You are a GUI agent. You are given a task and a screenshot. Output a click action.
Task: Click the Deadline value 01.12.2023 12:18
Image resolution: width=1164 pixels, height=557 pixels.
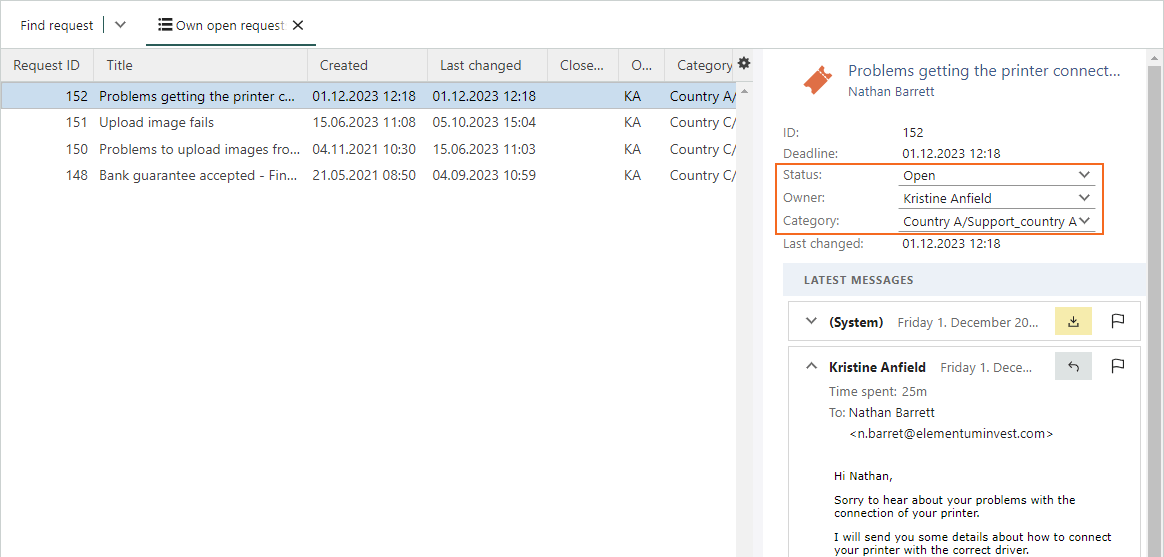pos(951,154)
